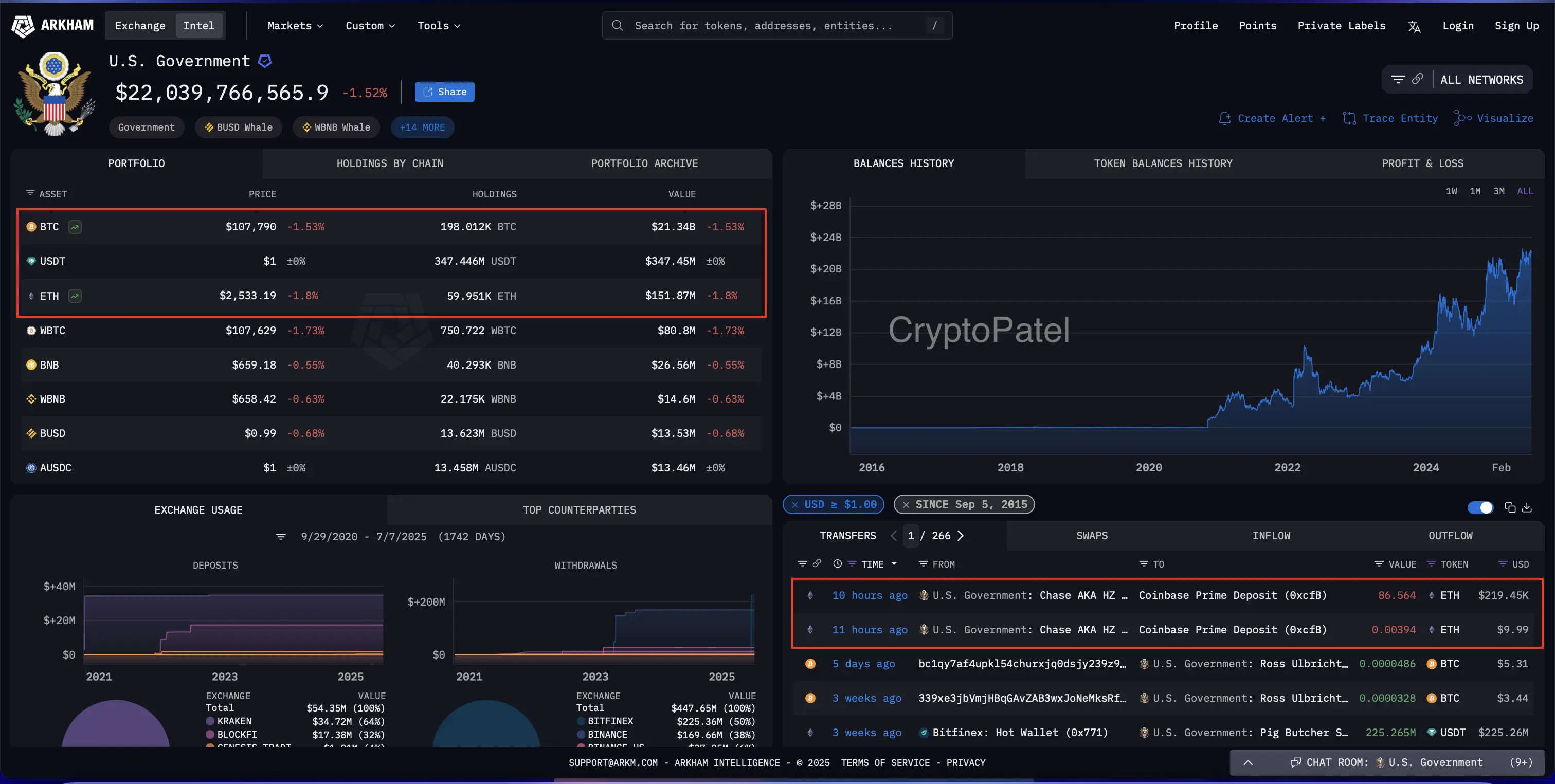Click the clock icon next to TIME
Screen dimensions: 1555x784
(x=837, y=563)
